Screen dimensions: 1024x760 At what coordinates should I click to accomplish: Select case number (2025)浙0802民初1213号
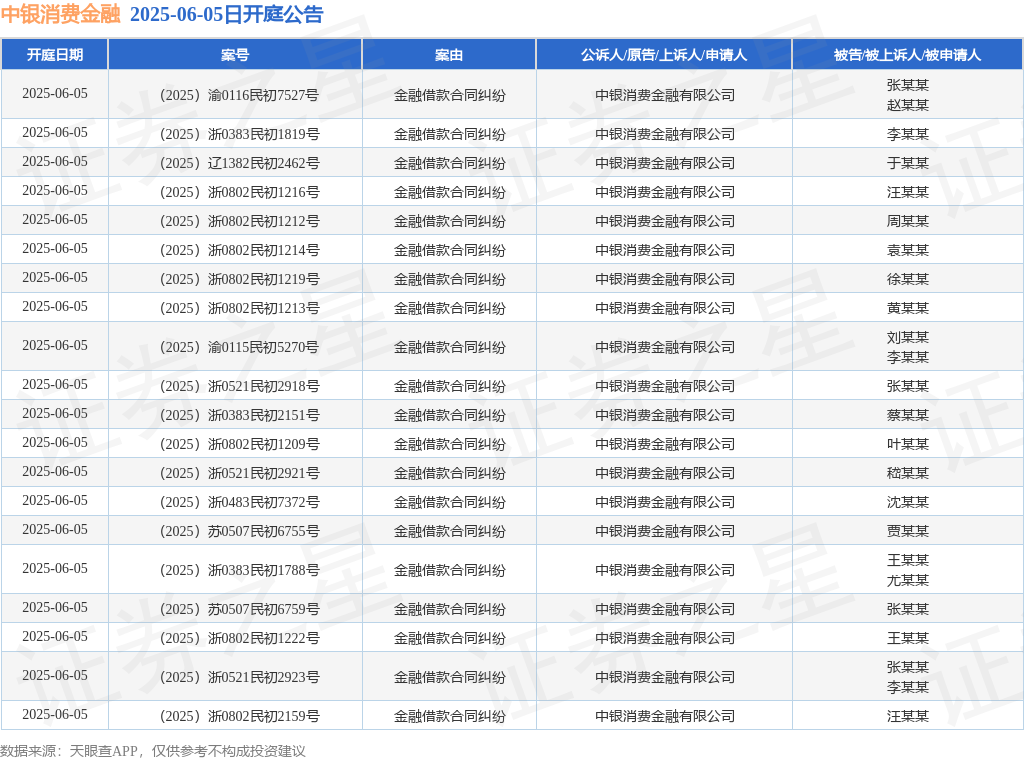click(239, 308)
